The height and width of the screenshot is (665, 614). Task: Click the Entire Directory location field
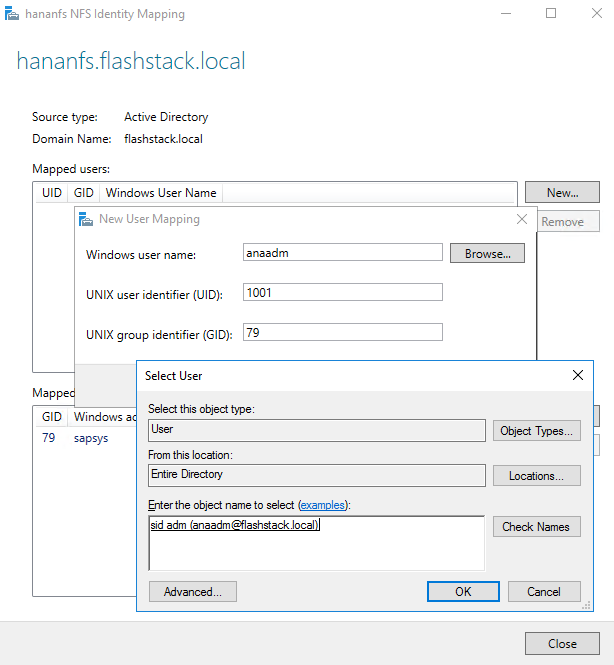(317, 475)
